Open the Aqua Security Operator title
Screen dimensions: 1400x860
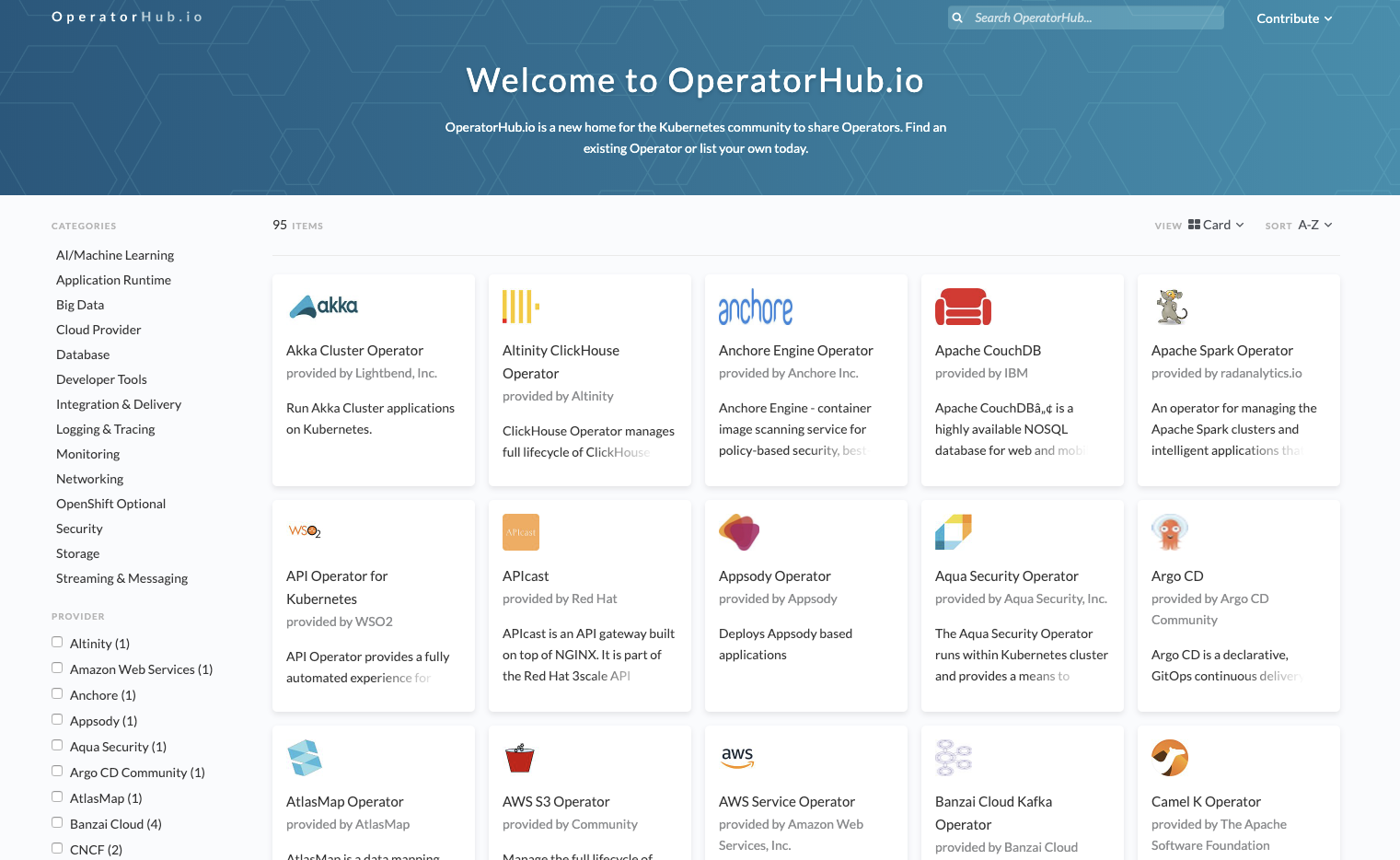[x=1007, y=576]
